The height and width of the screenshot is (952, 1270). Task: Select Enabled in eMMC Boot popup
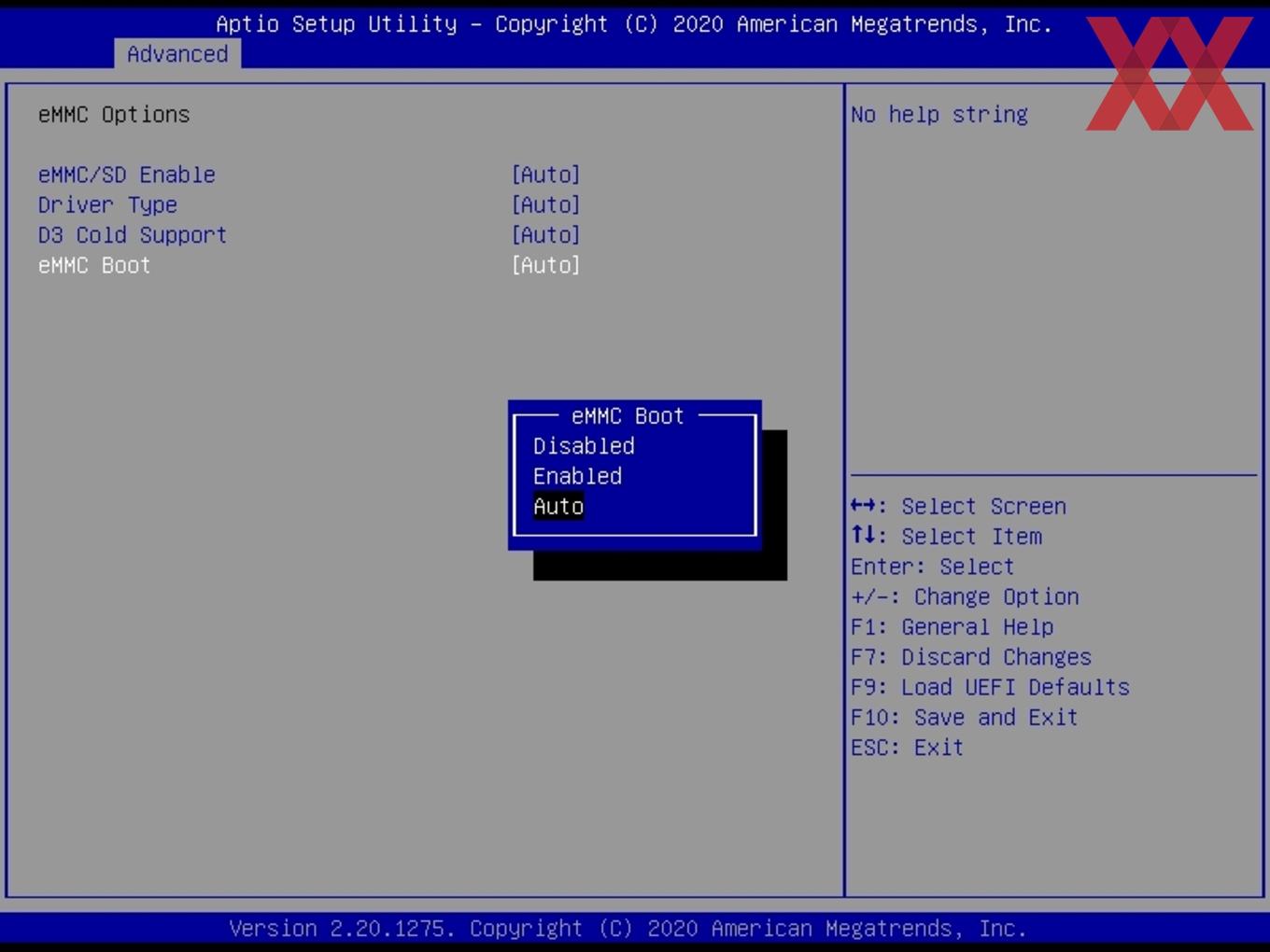click(577, 476)
